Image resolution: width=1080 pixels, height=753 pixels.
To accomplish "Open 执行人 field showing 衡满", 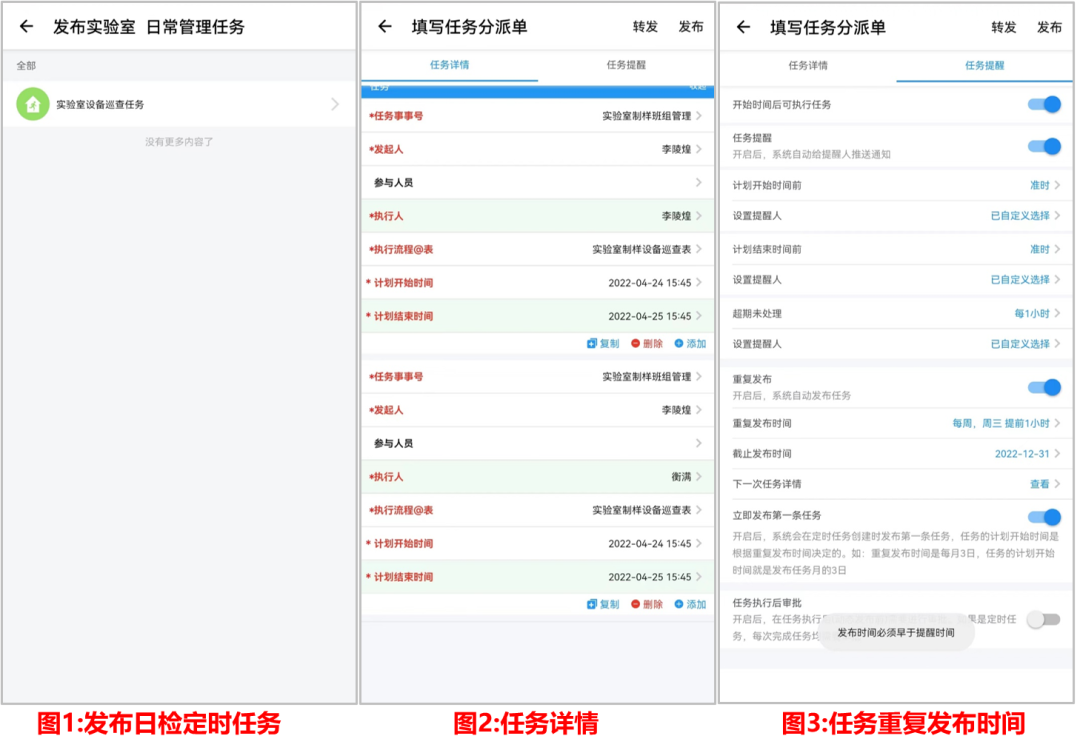I will [x=680, y=477].
